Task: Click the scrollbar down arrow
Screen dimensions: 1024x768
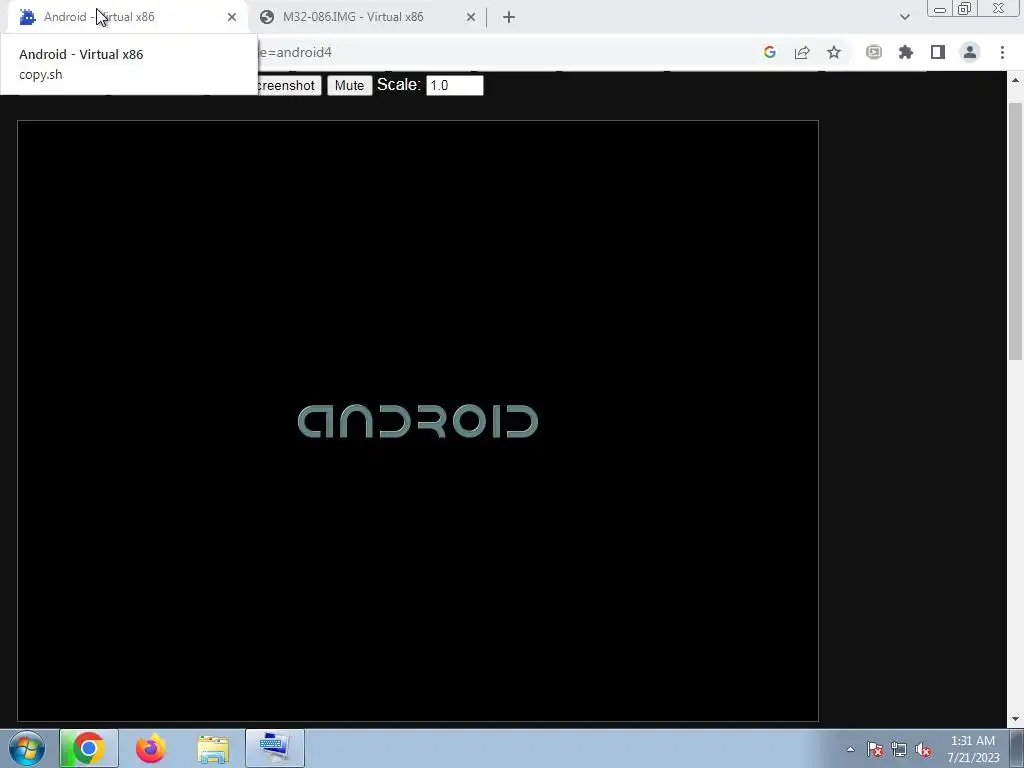Action: point(1015,720)
